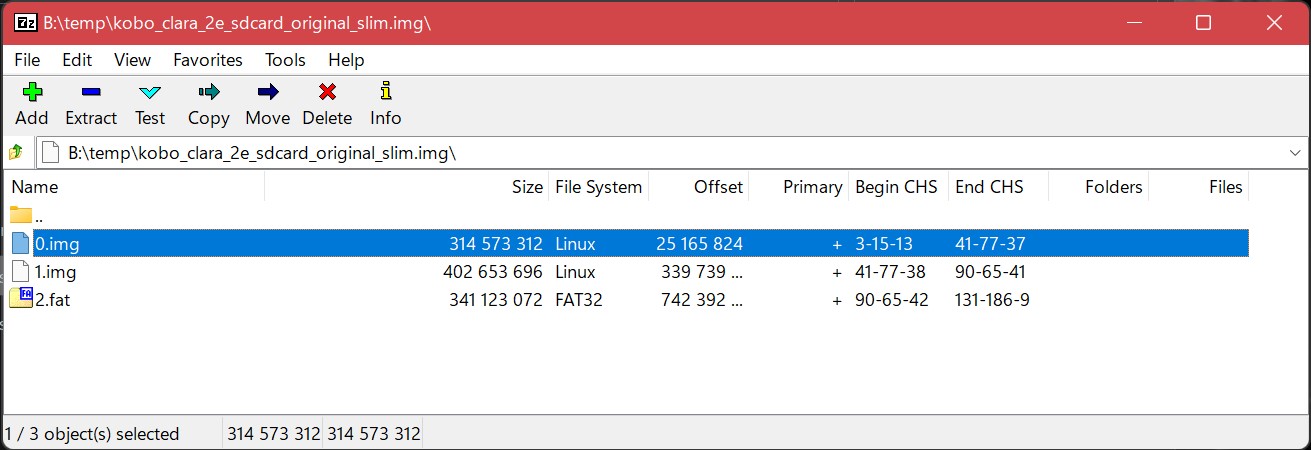Sort by the File System column
Screen dimensions: 1311x450
pyautogui.click(x=599, y=187)
